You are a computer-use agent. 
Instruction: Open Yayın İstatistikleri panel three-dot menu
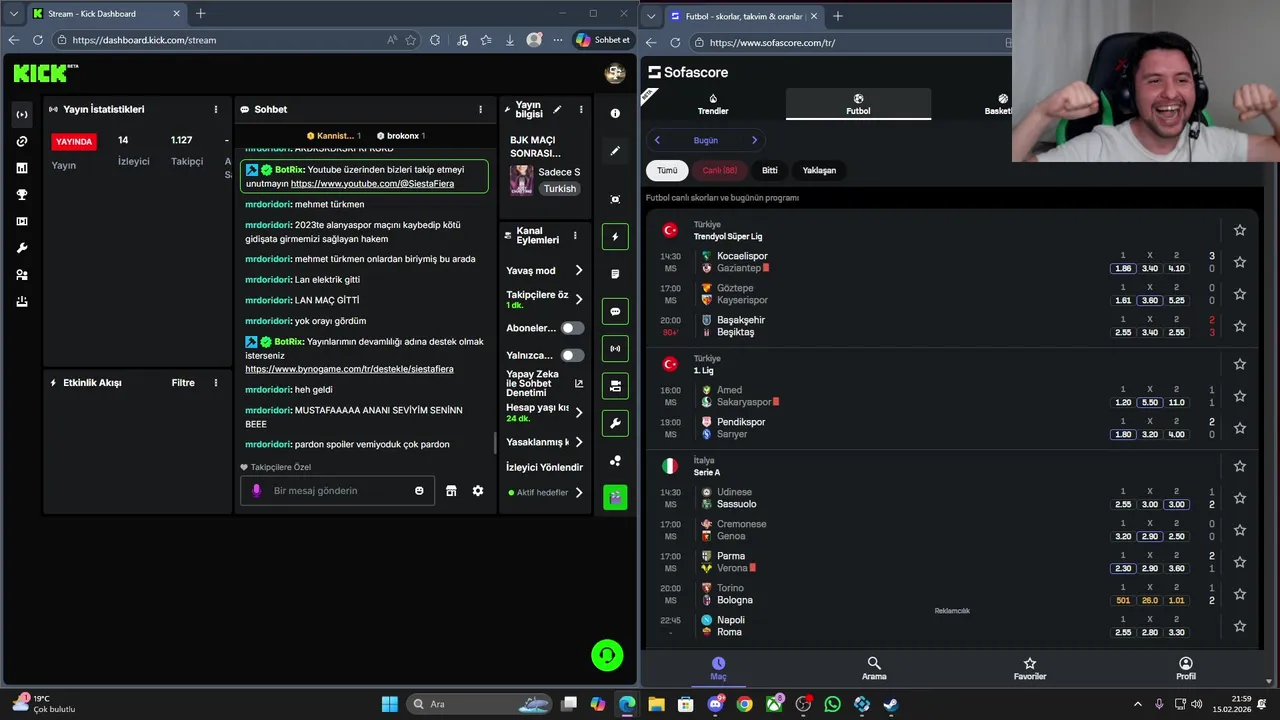tap(215, 109)
